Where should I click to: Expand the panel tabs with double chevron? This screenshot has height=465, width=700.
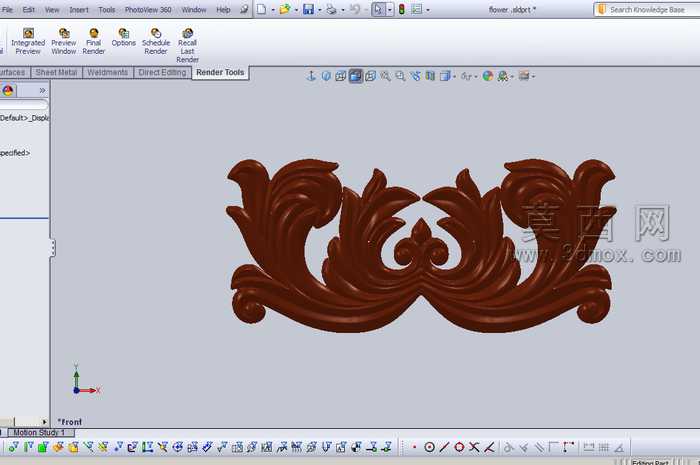coord(42,91)
